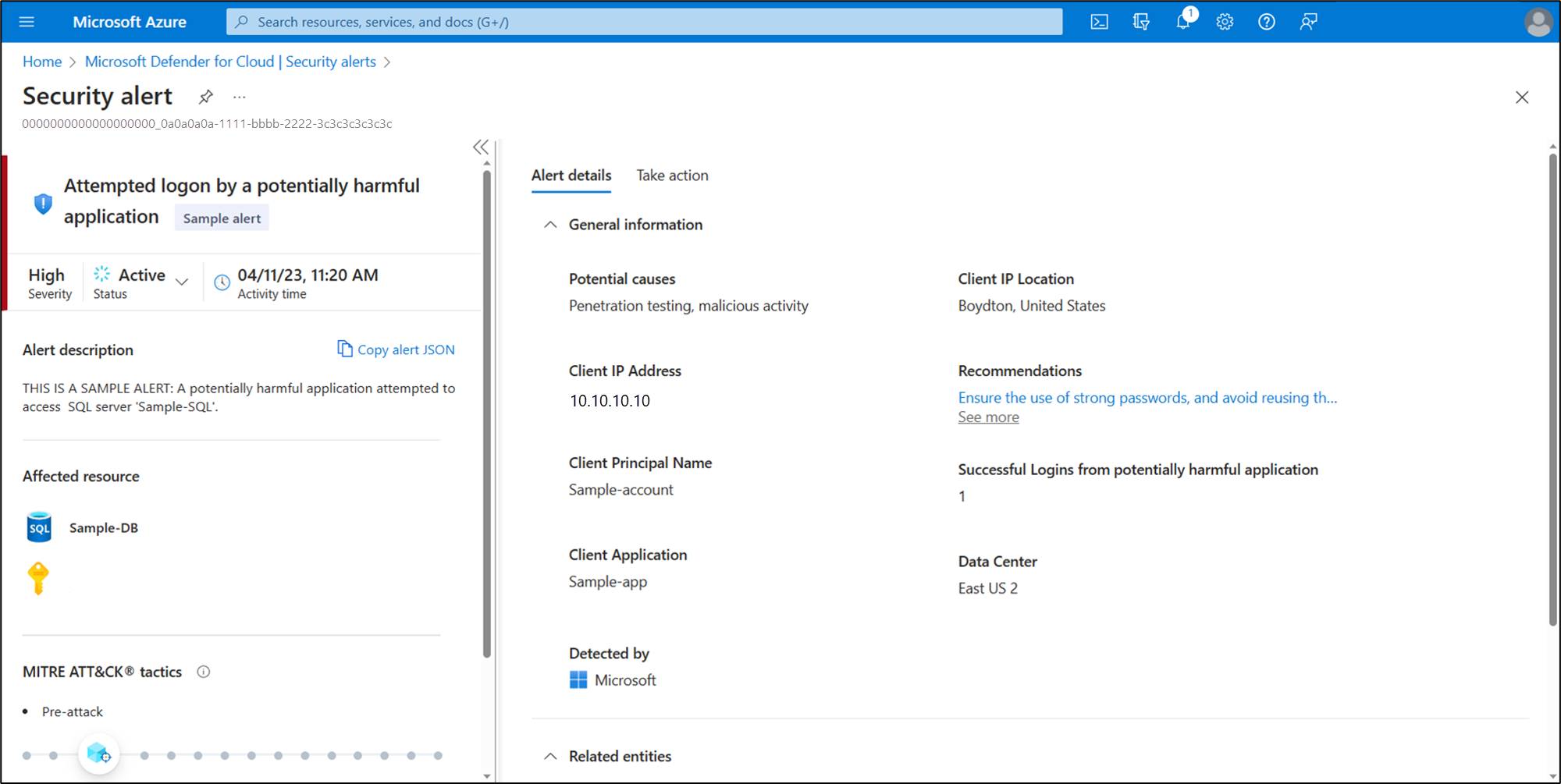Click the Active status spinner icon
1561x784 pixels.
click(102, 274)
